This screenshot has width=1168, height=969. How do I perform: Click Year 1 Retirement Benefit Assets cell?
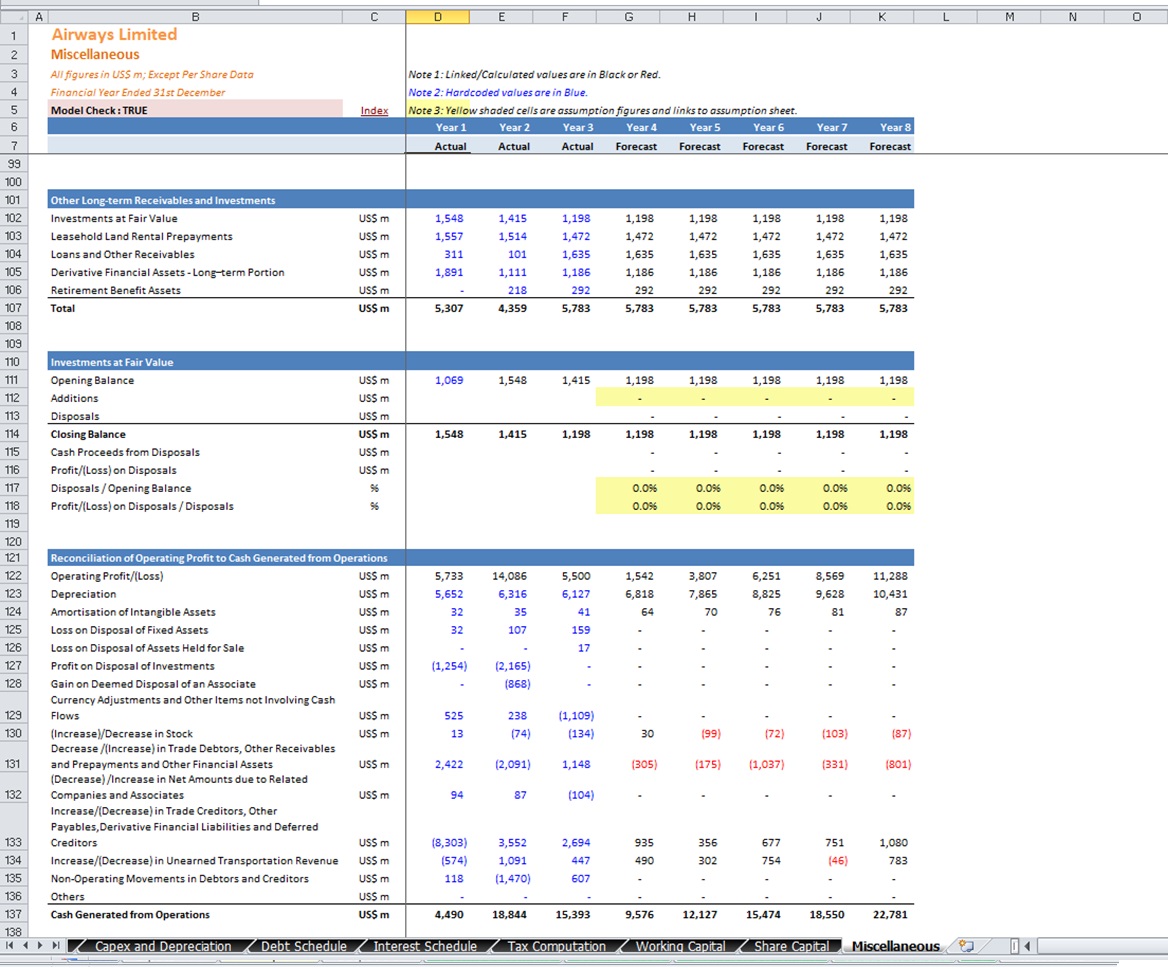pos(437,290)
